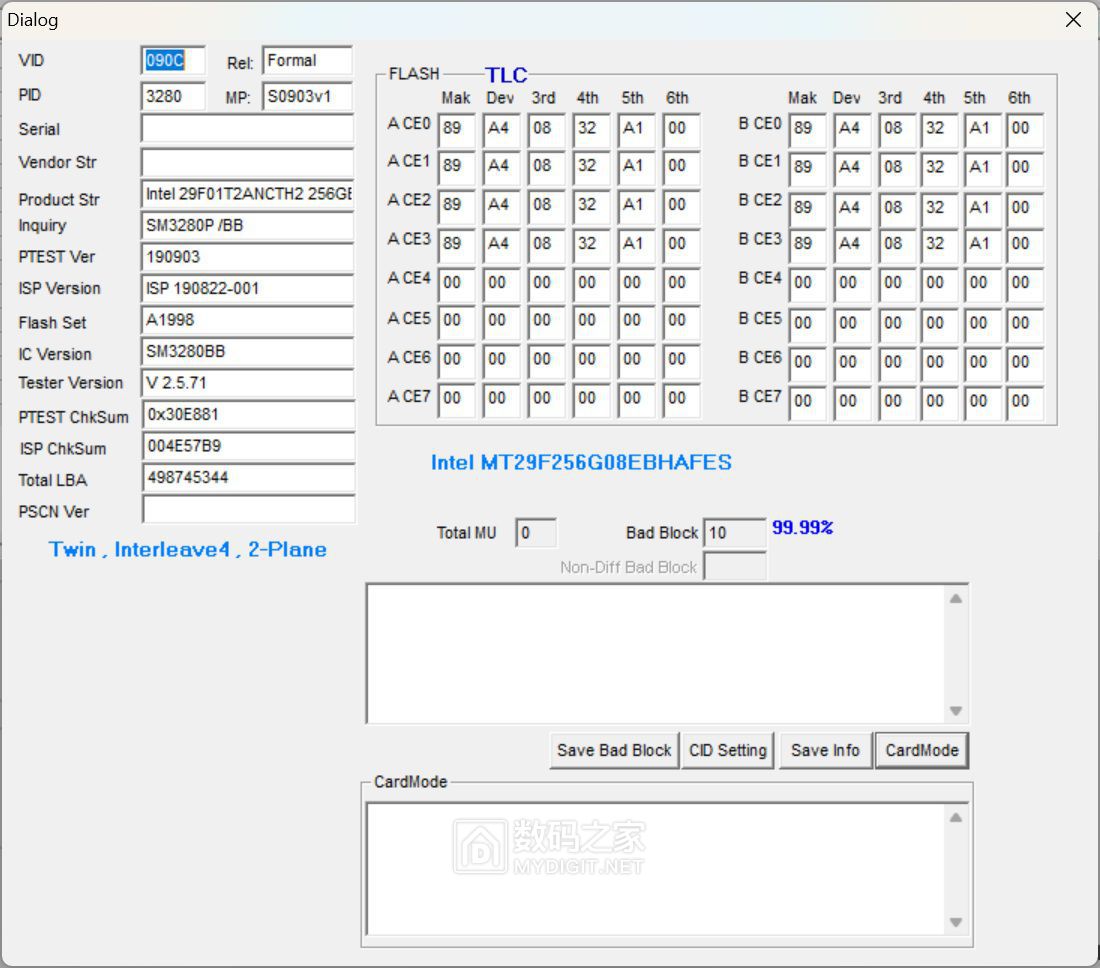This screenshot has height=968, width=1100.
Task: Click the ISP Version field
Action: pos(247,289)
